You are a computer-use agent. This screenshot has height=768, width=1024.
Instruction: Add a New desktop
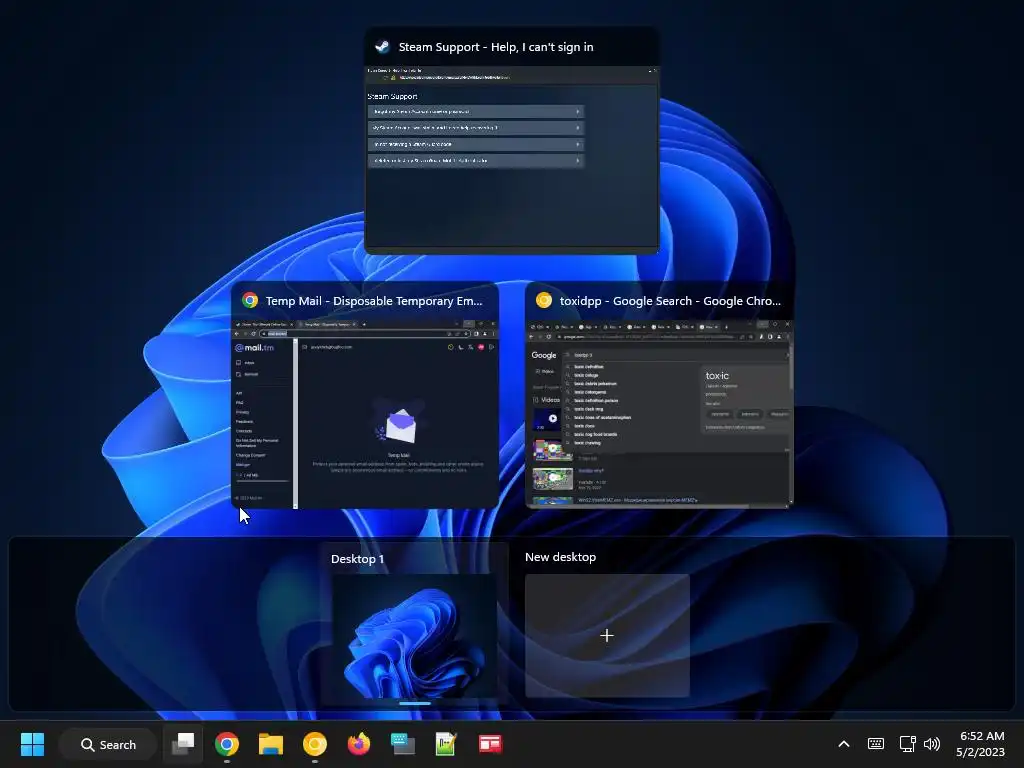click(607, 635)
